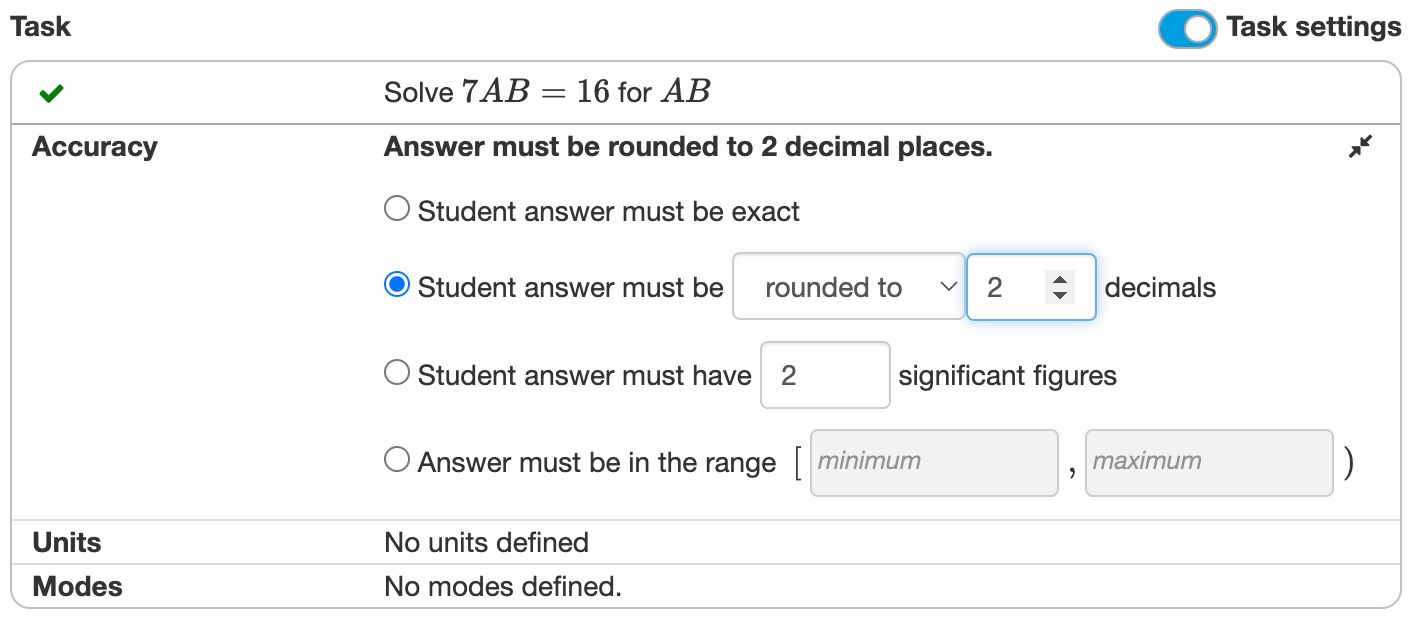Viewport: 1412px width, 618px height.
Task: Collapse the Accuracy section with arrows icon
Action: pyautogui.click(x=1360, y=147)
